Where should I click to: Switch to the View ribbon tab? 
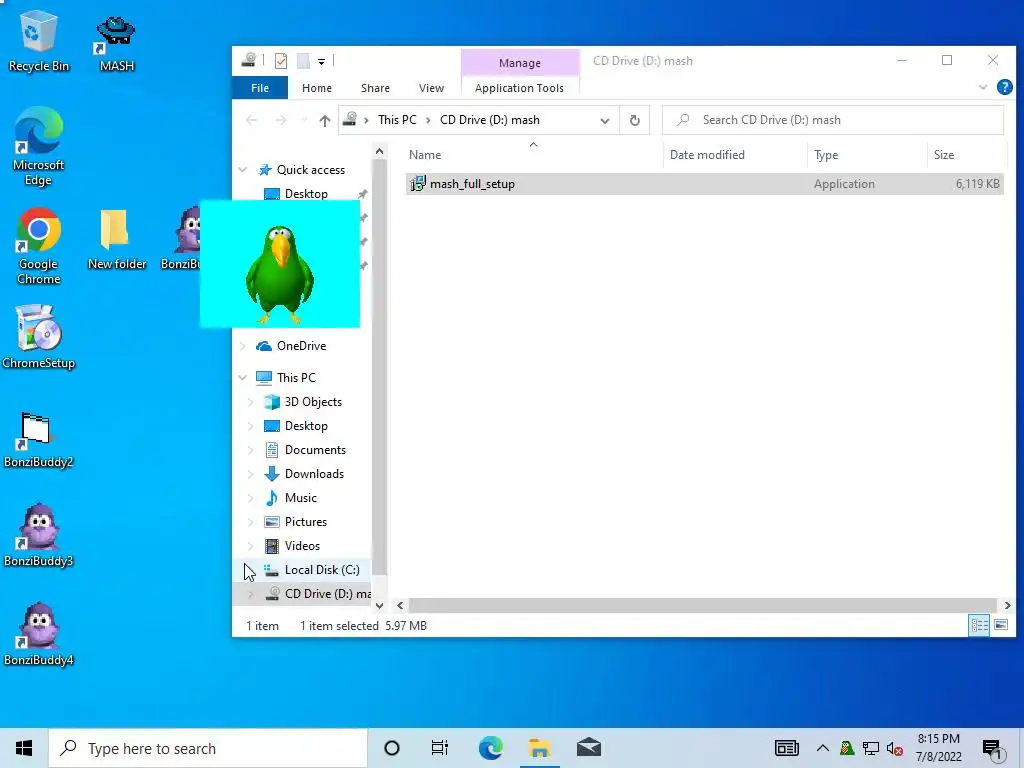[431, 88]
